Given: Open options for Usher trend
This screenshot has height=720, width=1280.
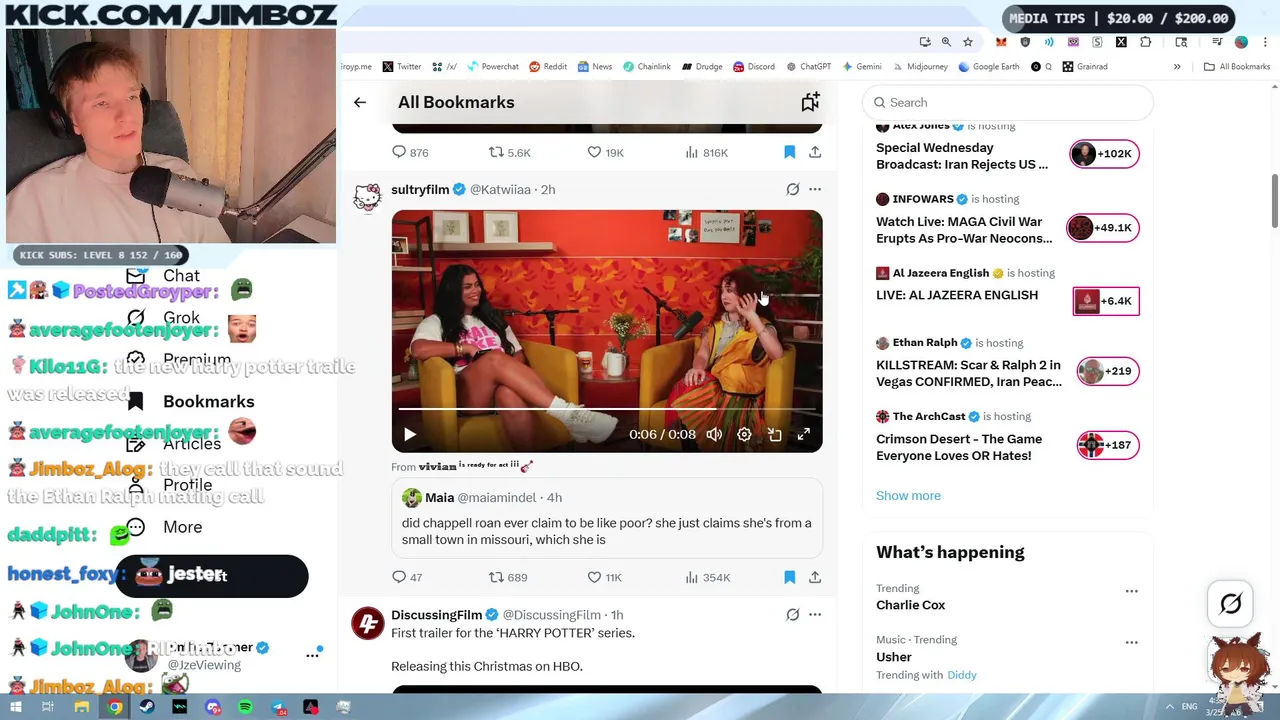Looking at the screenshot, I should [x=1131, y=642].
